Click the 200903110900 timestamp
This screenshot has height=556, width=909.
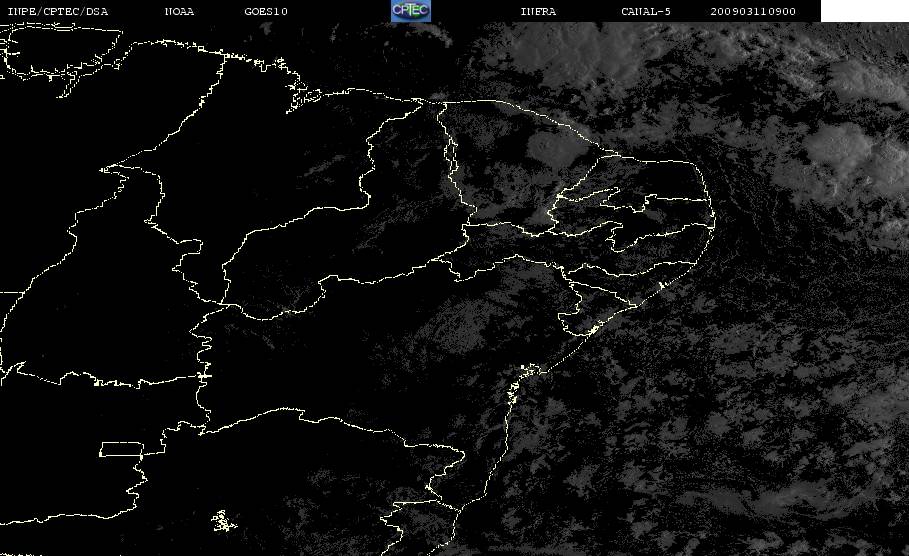point(752,12)
